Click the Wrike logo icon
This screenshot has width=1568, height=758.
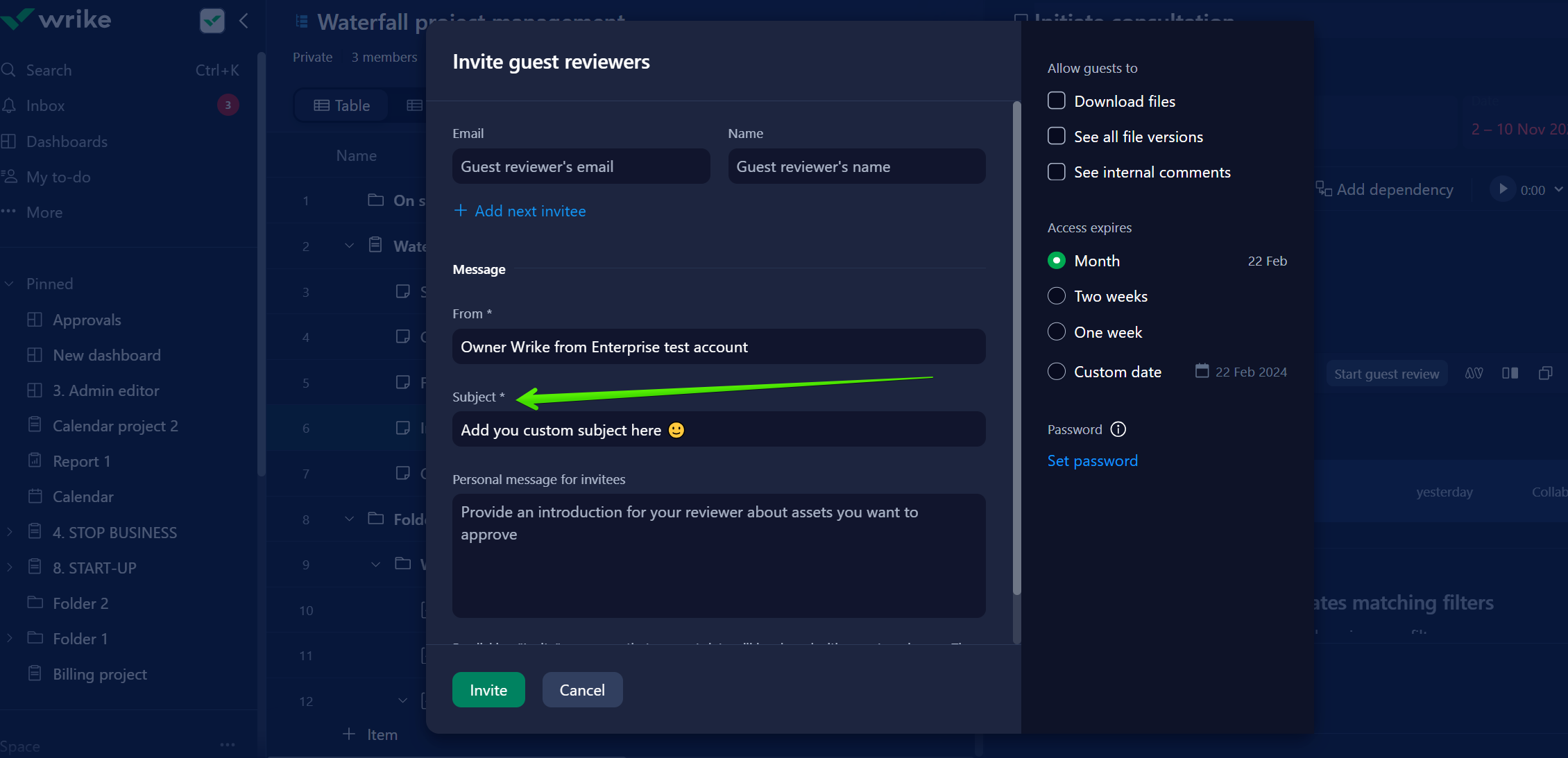point(18,19)
